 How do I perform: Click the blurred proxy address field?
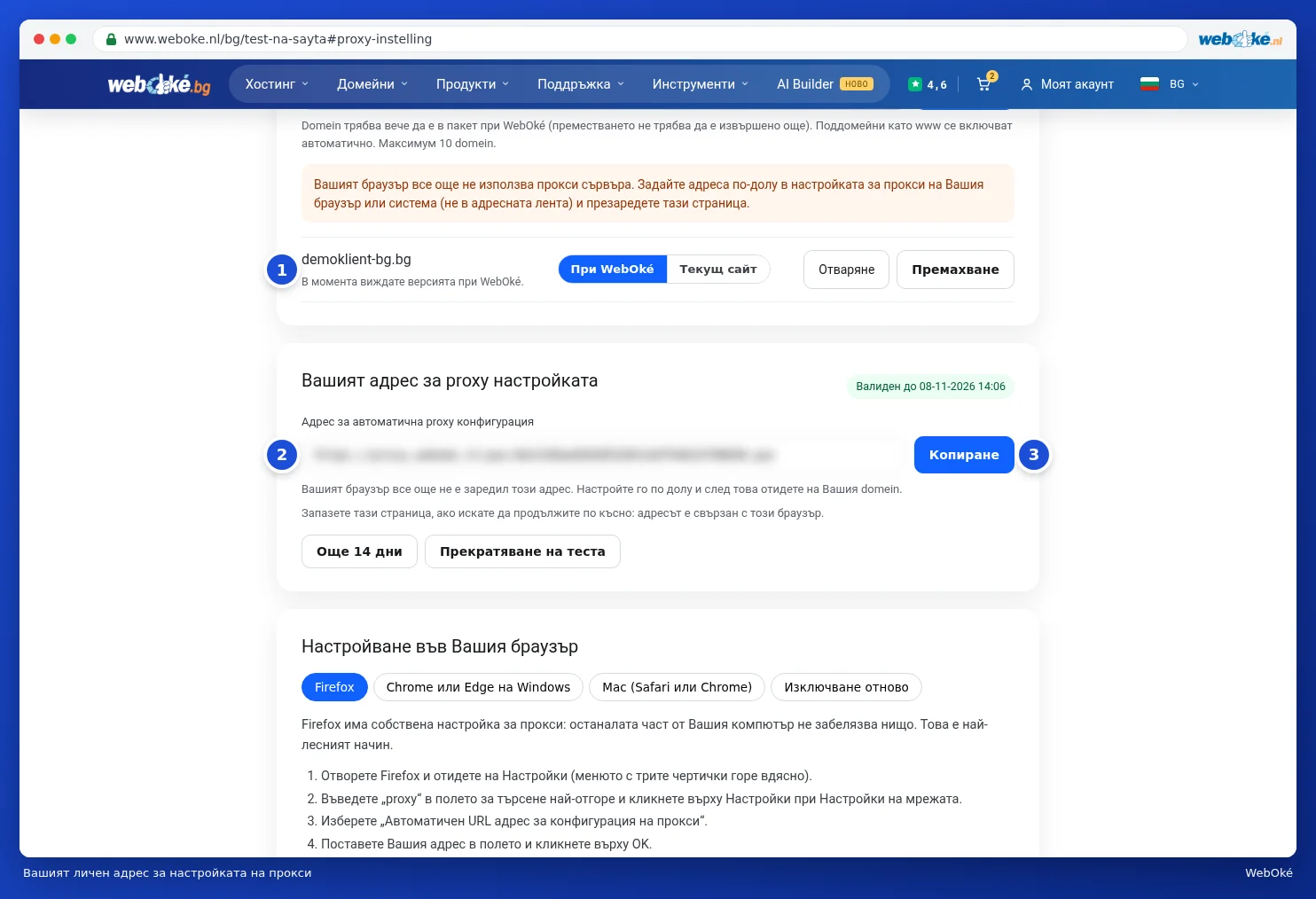603,455
